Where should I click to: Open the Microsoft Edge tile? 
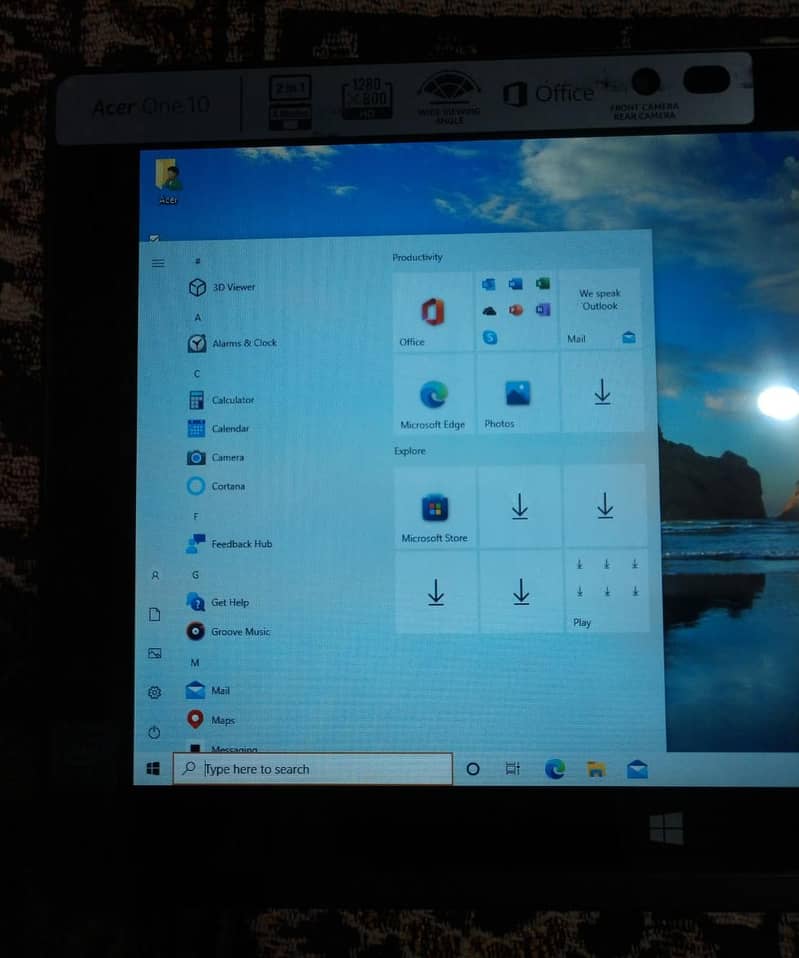click(x=434, y=394)
